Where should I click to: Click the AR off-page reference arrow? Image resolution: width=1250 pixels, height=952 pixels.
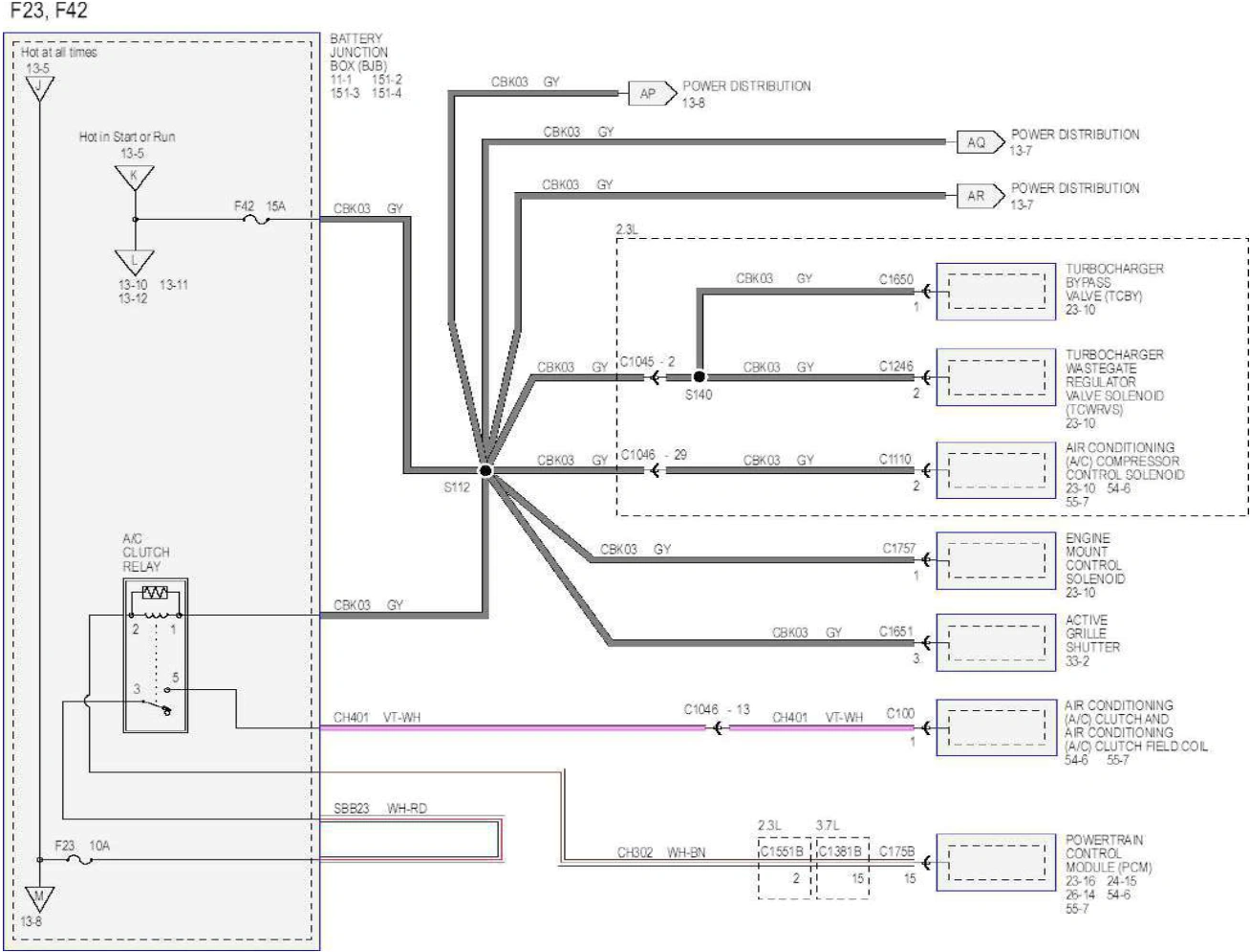(981, 196)
